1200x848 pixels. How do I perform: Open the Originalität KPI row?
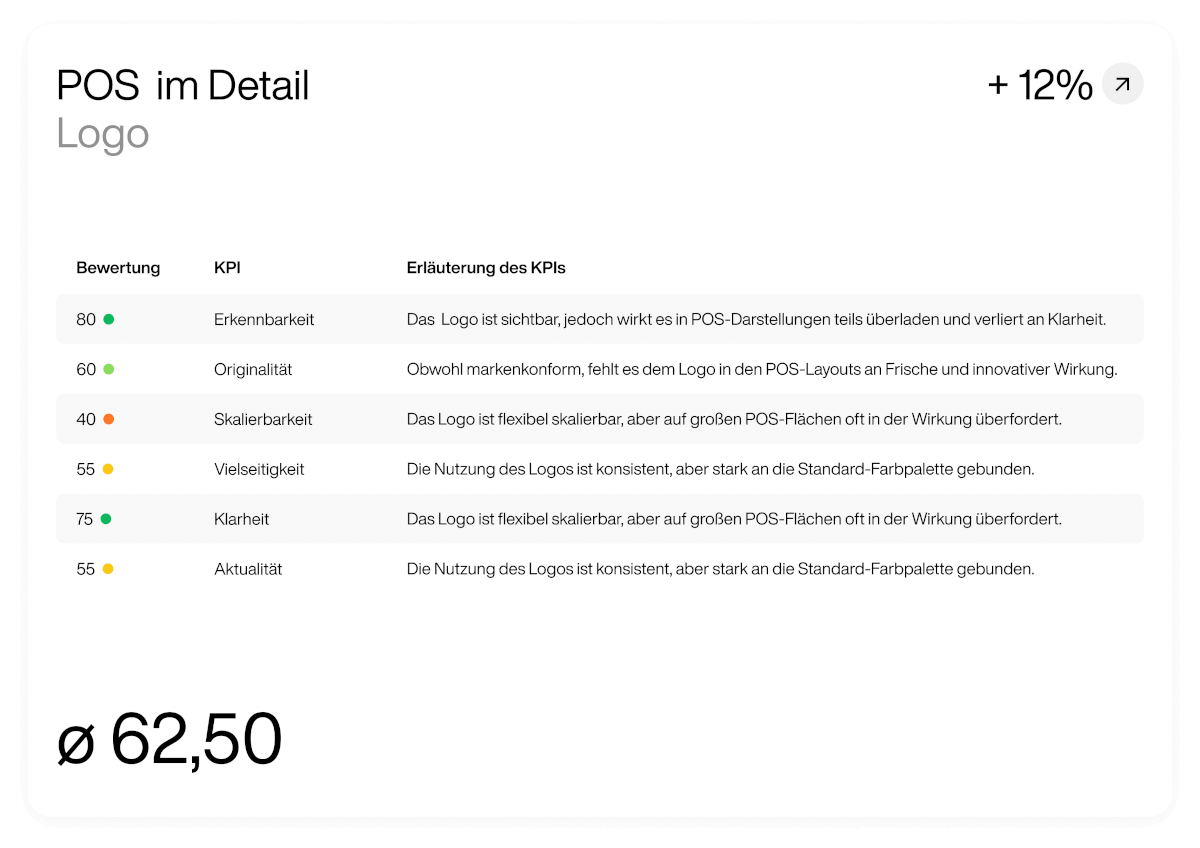click(600, 369)
